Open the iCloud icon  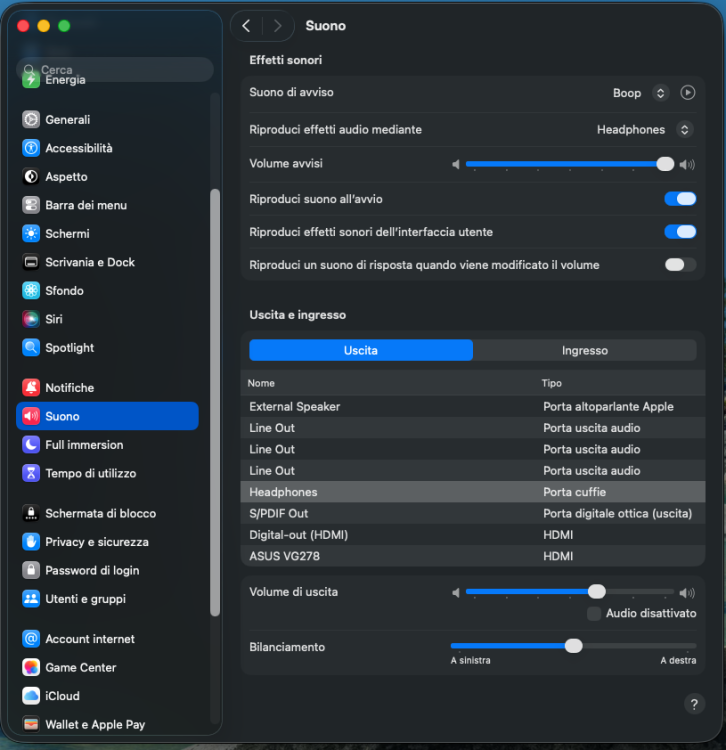[31, 696]
